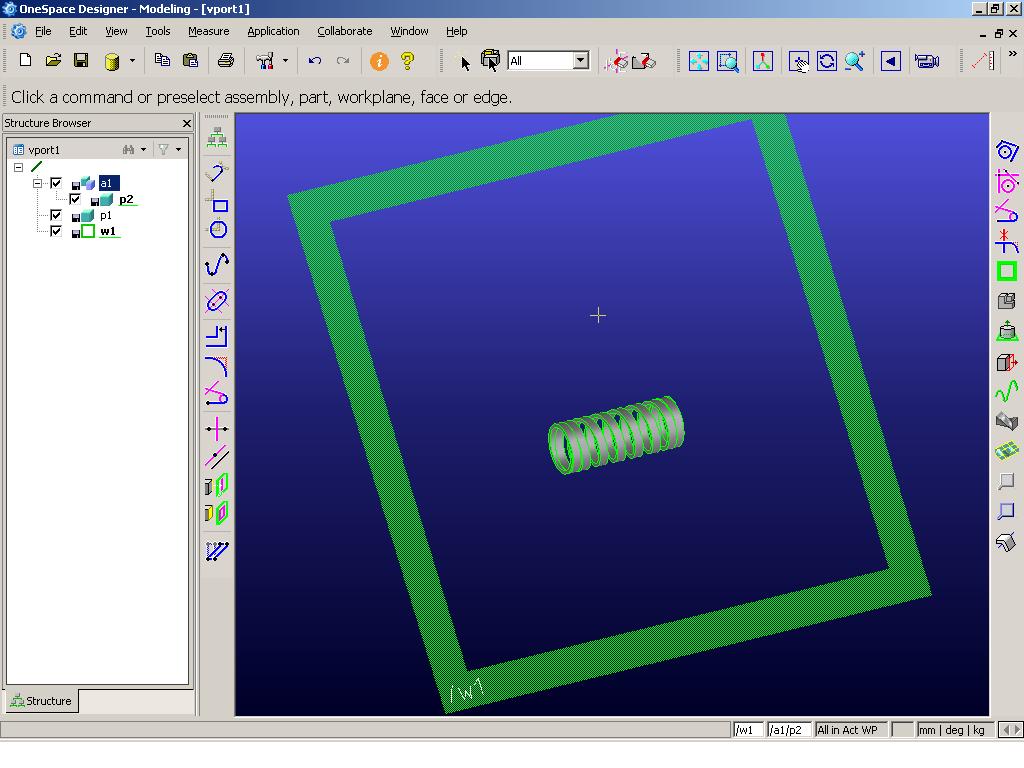
Task: Click the zoom-in magnifier with plus icon
Action: tap(855, 61)
